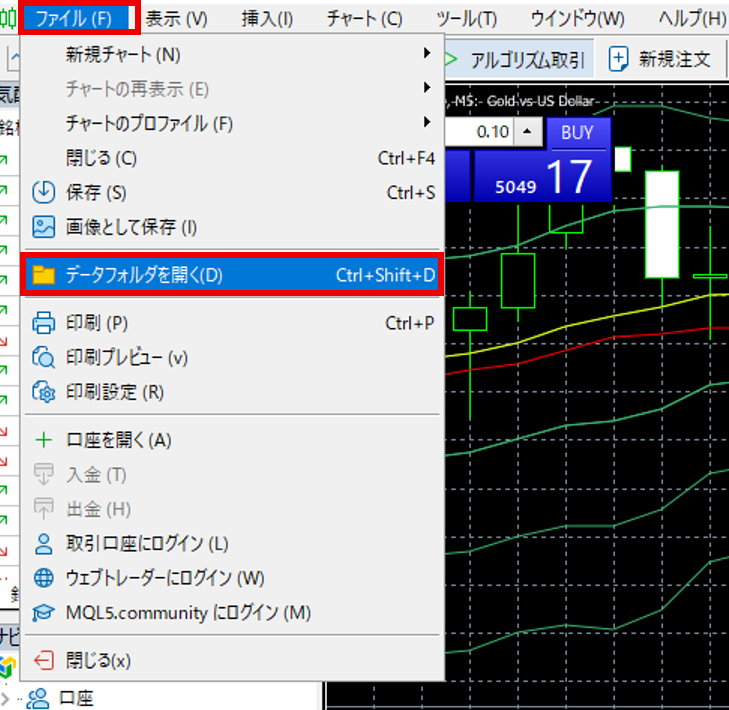Viewport: 729px width, 710px height.
Task: Click the red exit icon beside 閉じる(x)
Action: [43, 660]
